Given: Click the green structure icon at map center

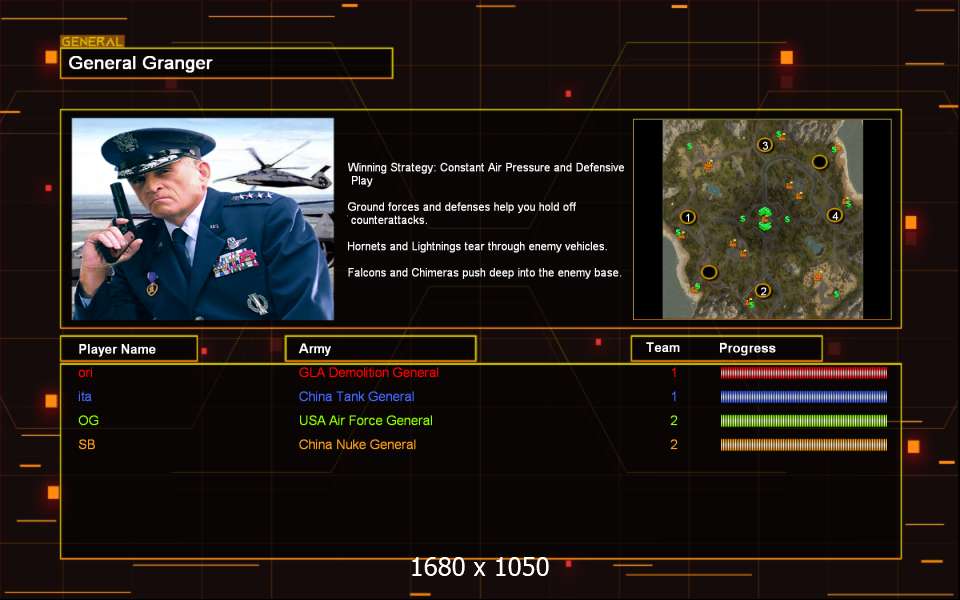Looking at the screenshot, I should pos(765,219).
